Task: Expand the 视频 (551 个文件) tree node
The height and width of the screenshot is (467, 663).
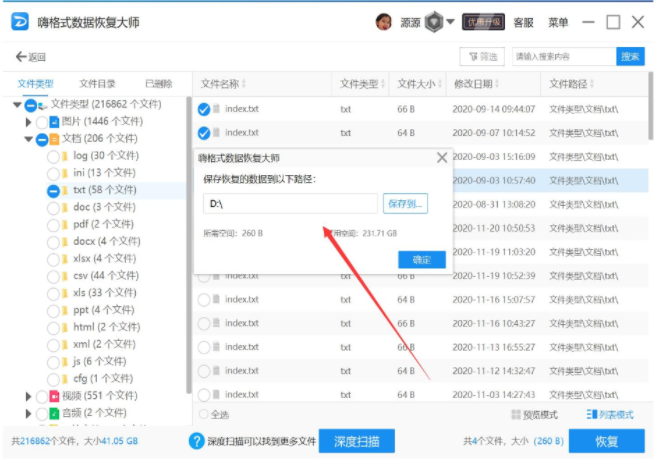Action: pos(29,396)
